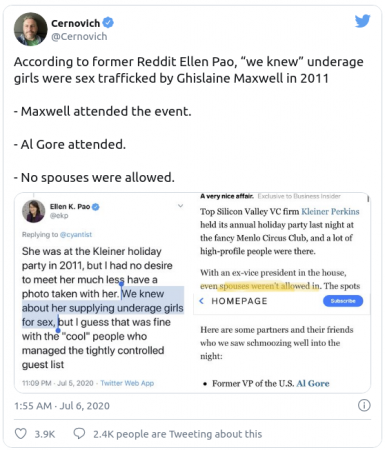Click the speech bubble reply icon
The height and width of the screenshot is (450, 385).
pyautogui.click(x=79, y=433)
